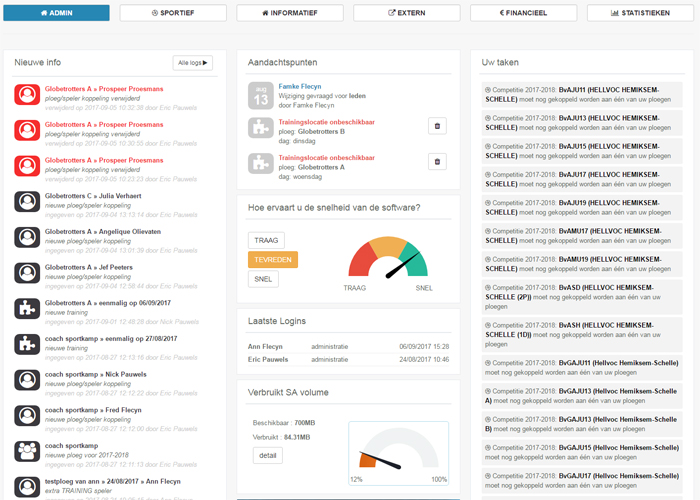Screen dimensions: 700x500
Task: Rate software speed as TEVREDEN
Action: pyautogui.click(x=273, y=260)
